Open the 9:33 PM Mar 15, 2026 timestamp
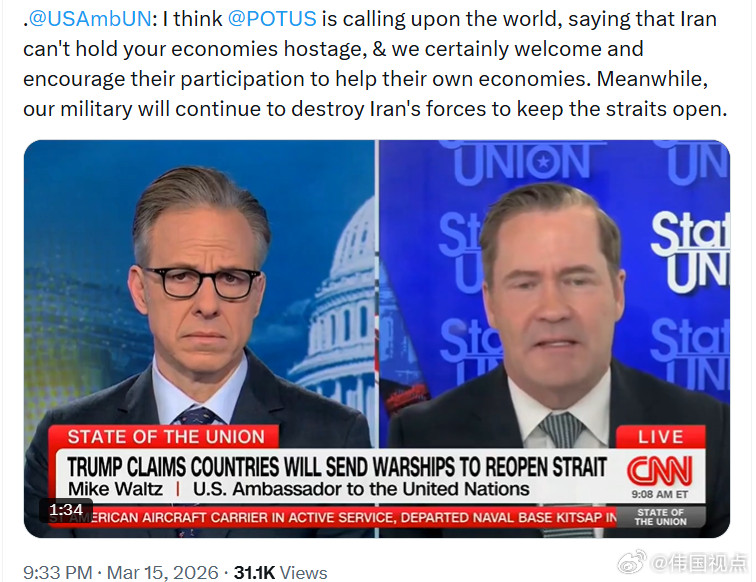This screenshot has height=582, width=756. (121, 573)
